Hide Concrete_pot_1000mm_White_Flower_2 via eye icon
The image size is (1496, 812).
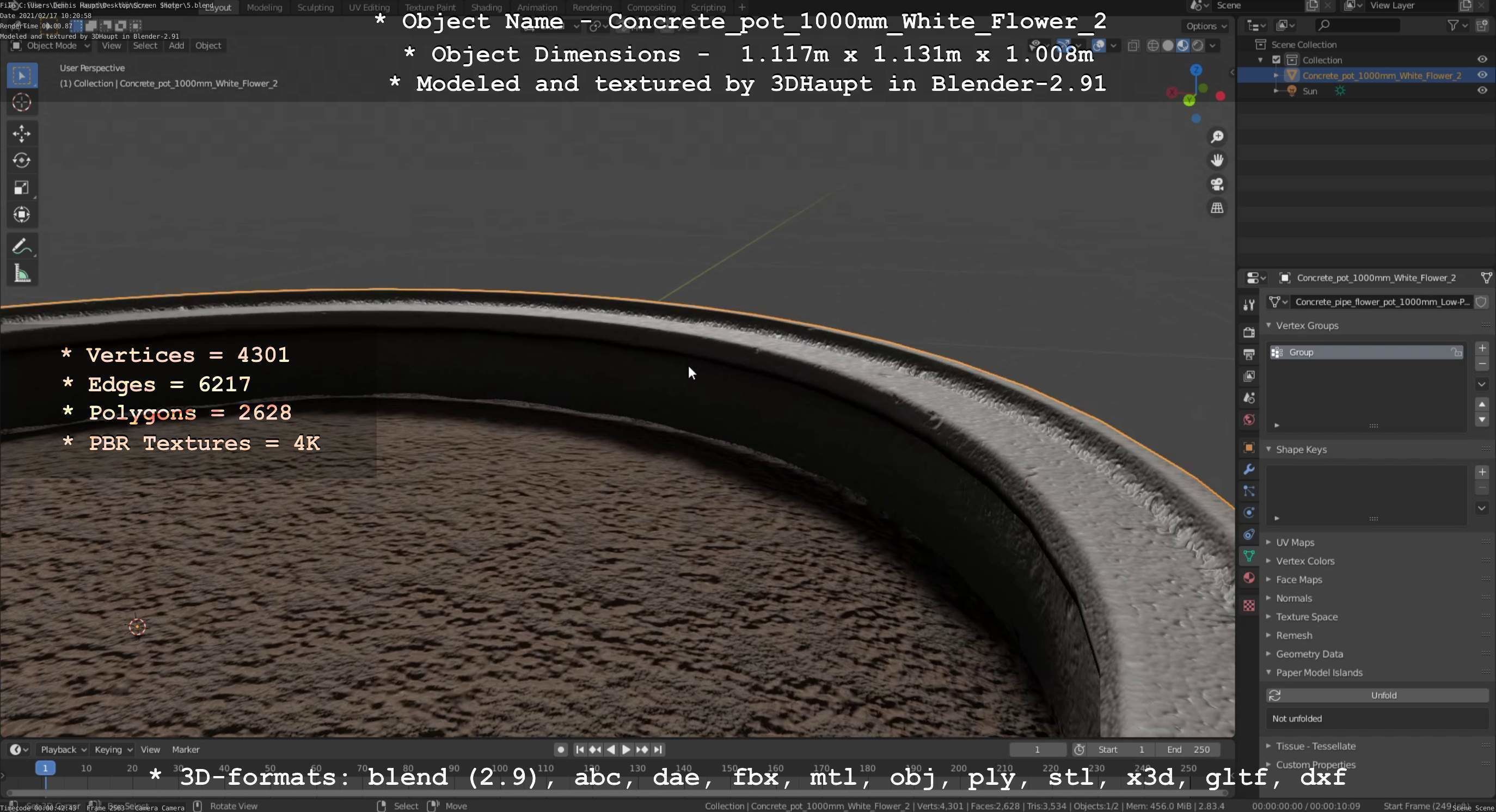(1482, 75)
